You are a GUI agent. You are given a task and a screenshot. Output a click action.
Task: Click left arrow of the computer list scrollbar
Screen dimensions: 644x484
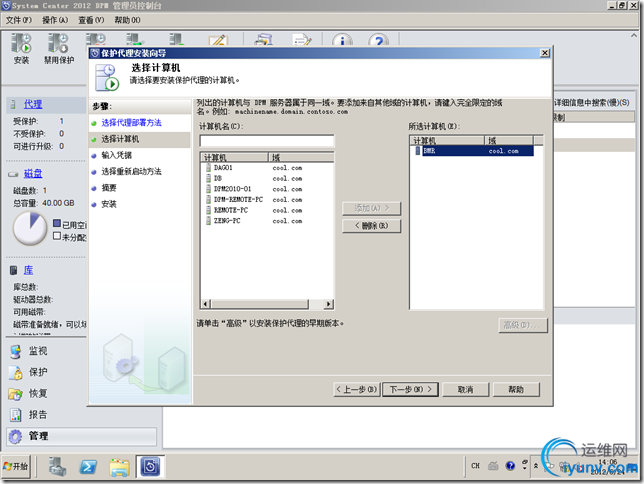point(206,304)
